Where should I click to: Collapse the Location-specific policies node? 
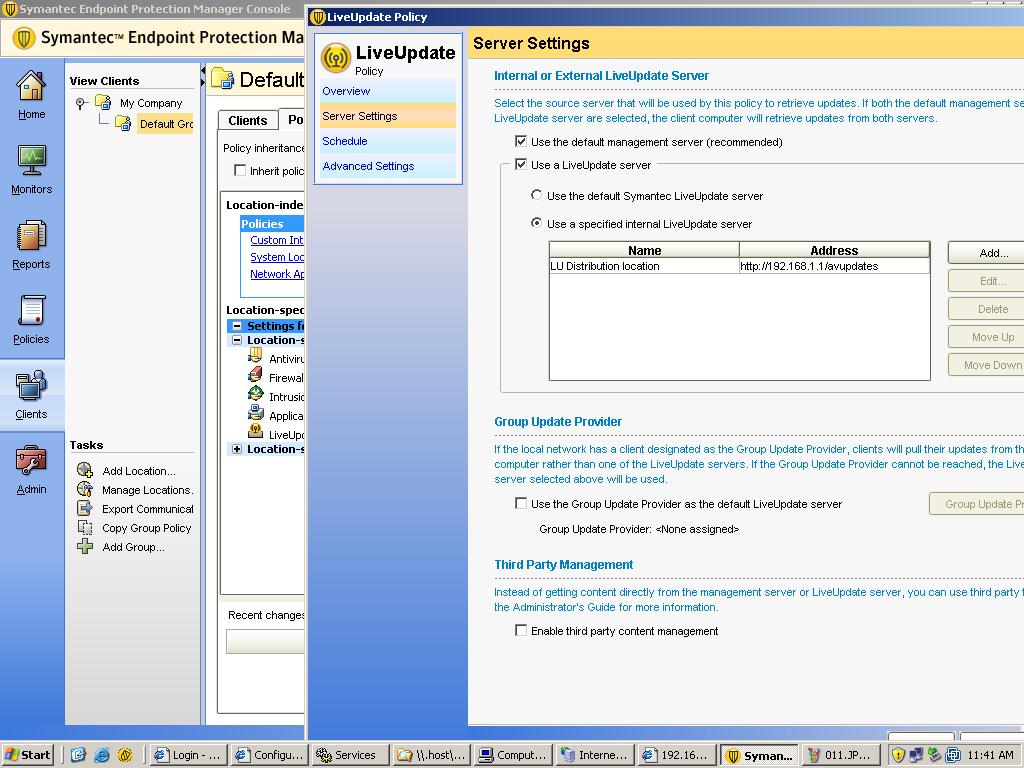236,340
